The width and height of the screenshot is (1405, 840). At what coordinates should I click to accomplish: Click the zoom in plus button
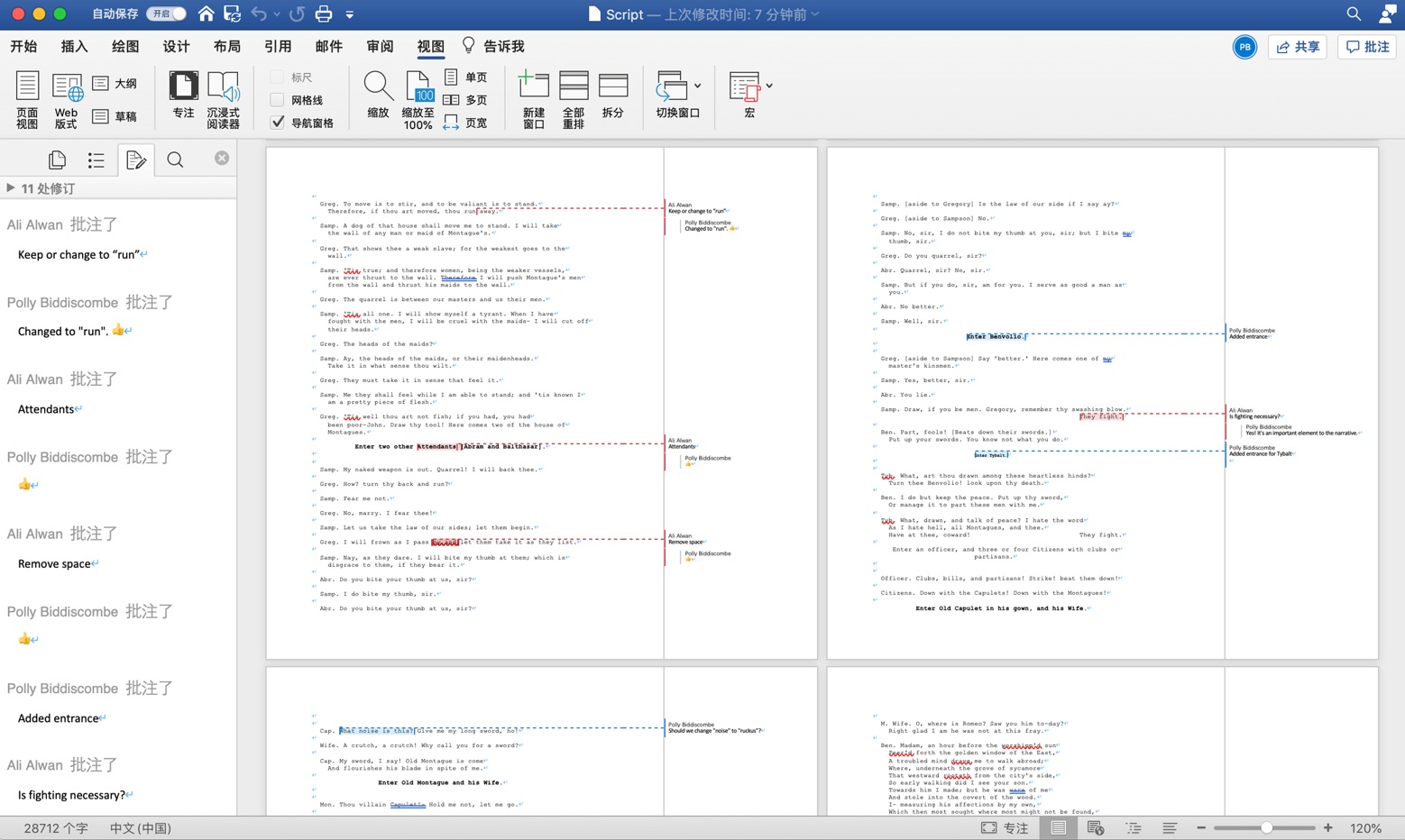pyautogui.click(x=1328, y=828)
